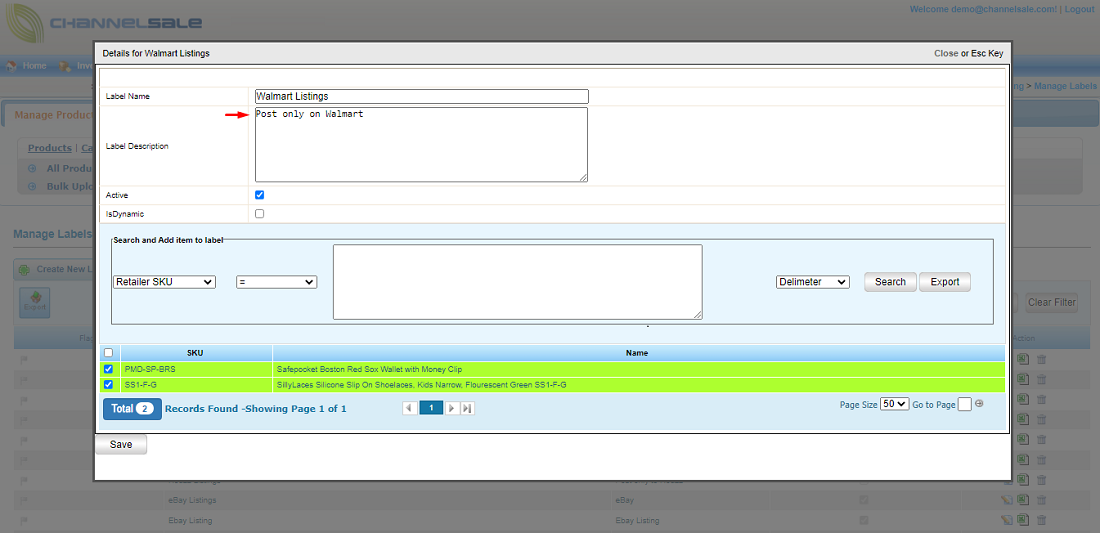This screenshot has width=1100, height=533.
Task: Click the Save button
Action: 121,445
